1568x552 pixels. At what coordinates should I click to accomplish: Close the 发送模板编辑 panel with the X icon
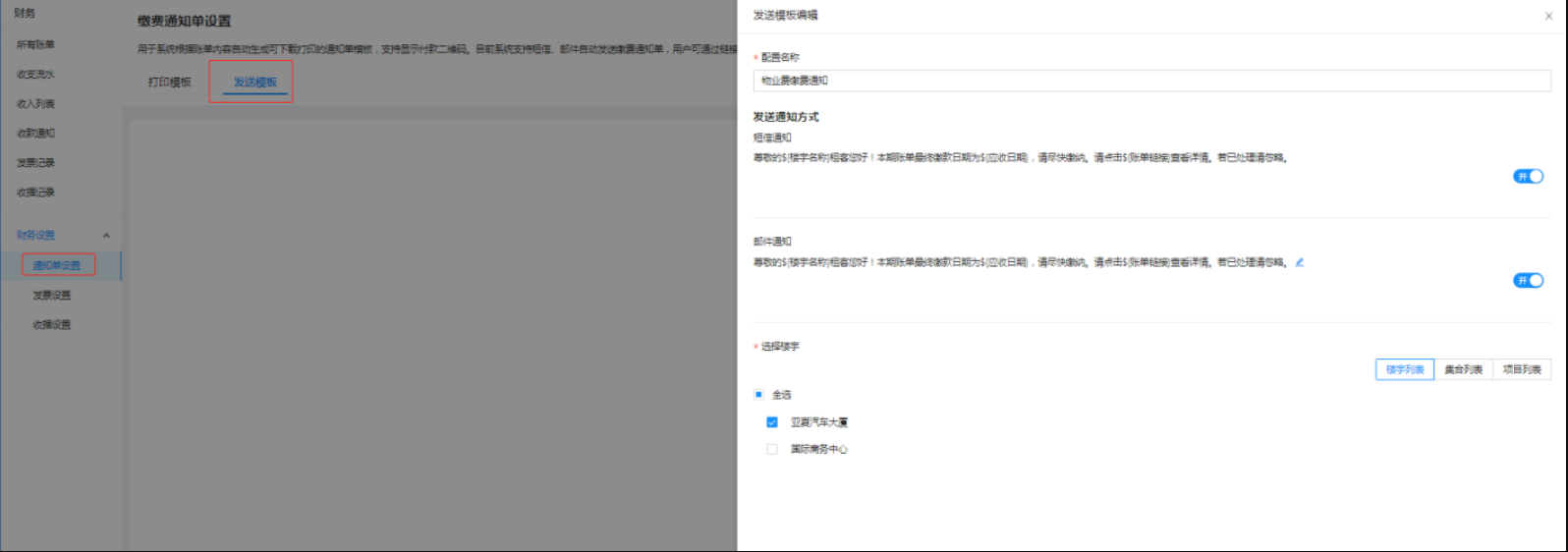tap(1548, 16)
